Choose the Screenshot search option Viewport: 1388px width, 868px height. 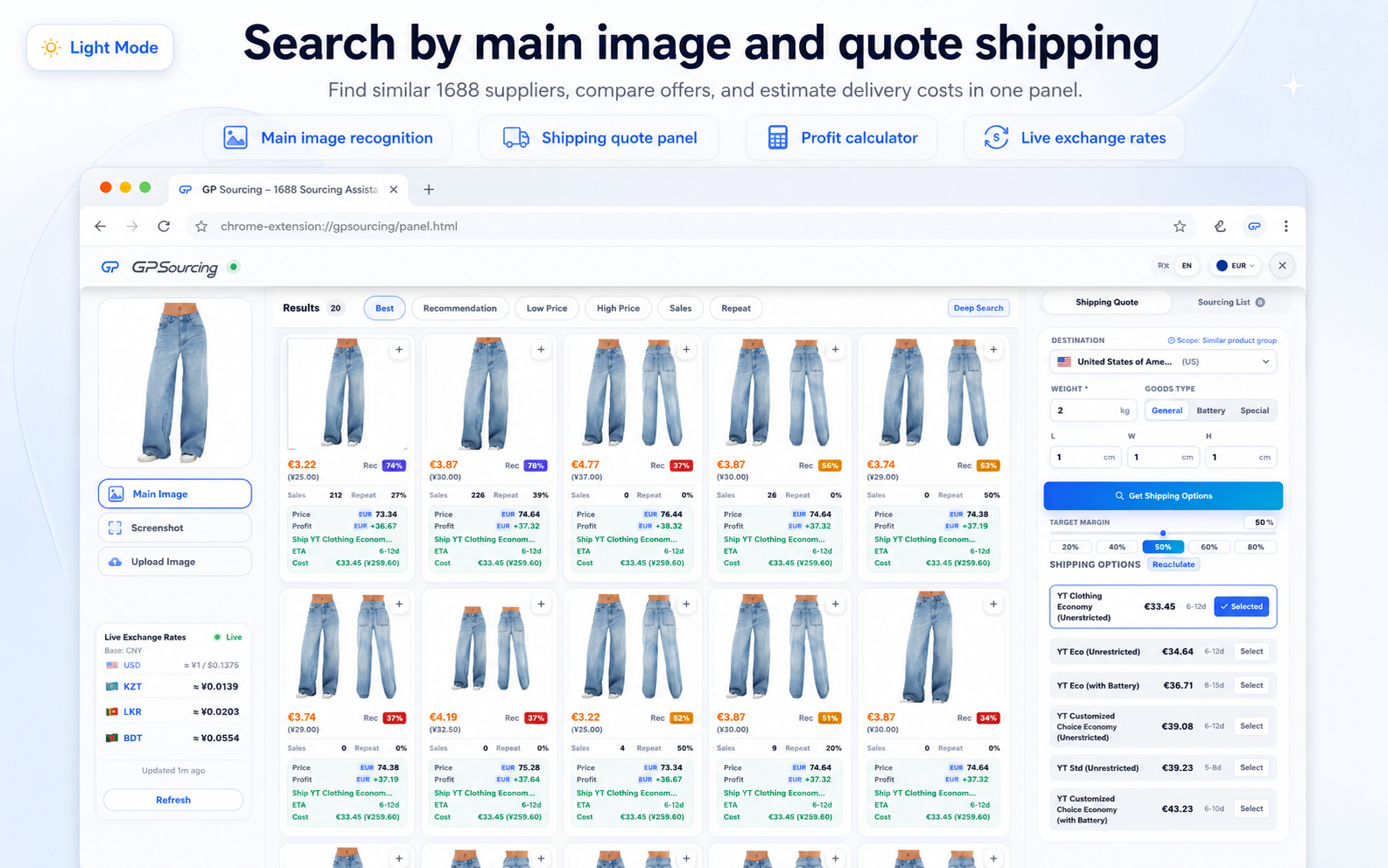tap(175, 528)
